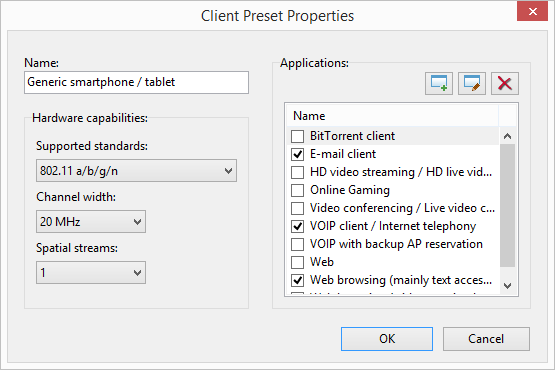555x370 pixels.
Task: Click the Name column header in Applications list
Action: (x=392, y=116)
